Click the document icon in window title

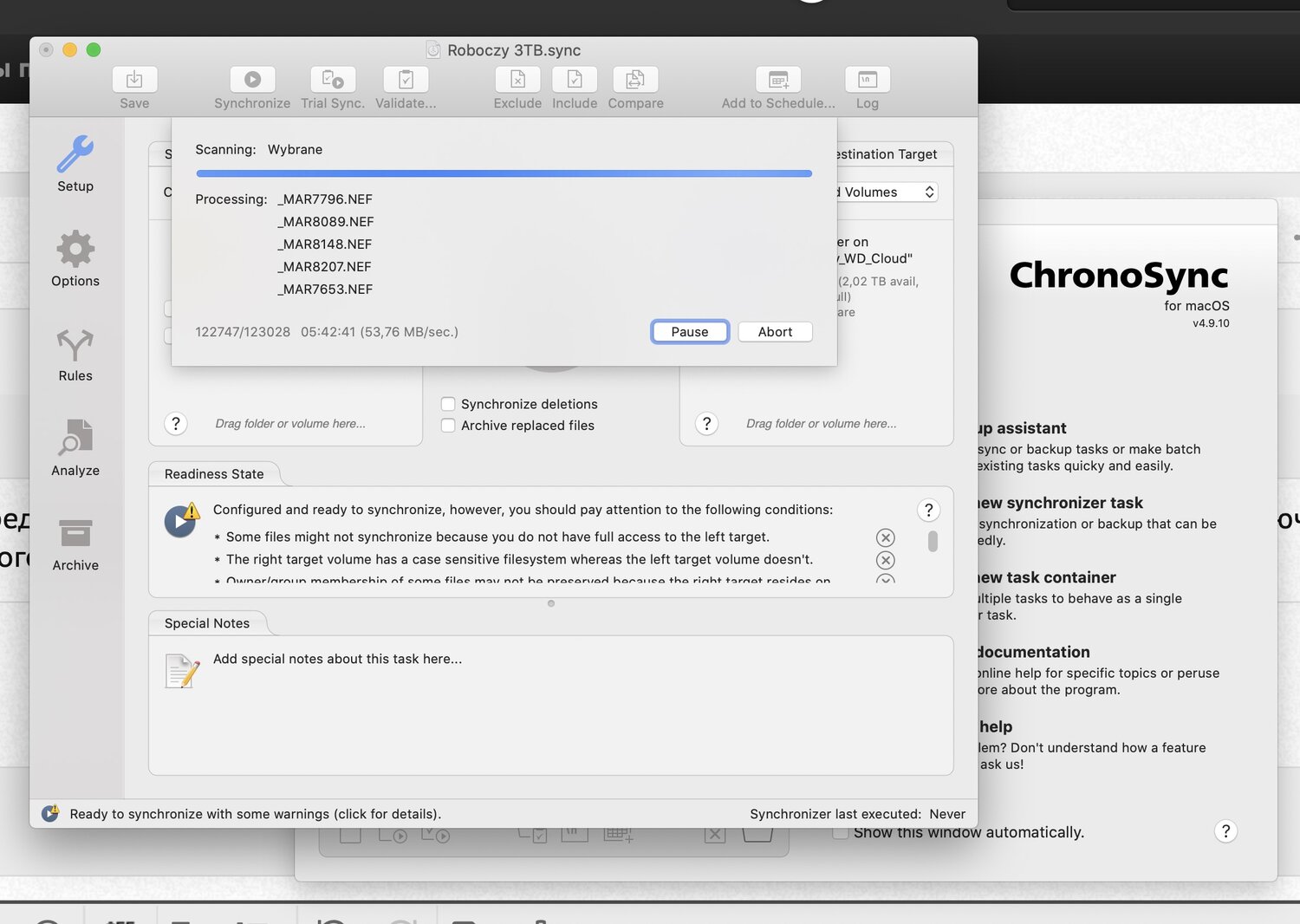(433, 50)
